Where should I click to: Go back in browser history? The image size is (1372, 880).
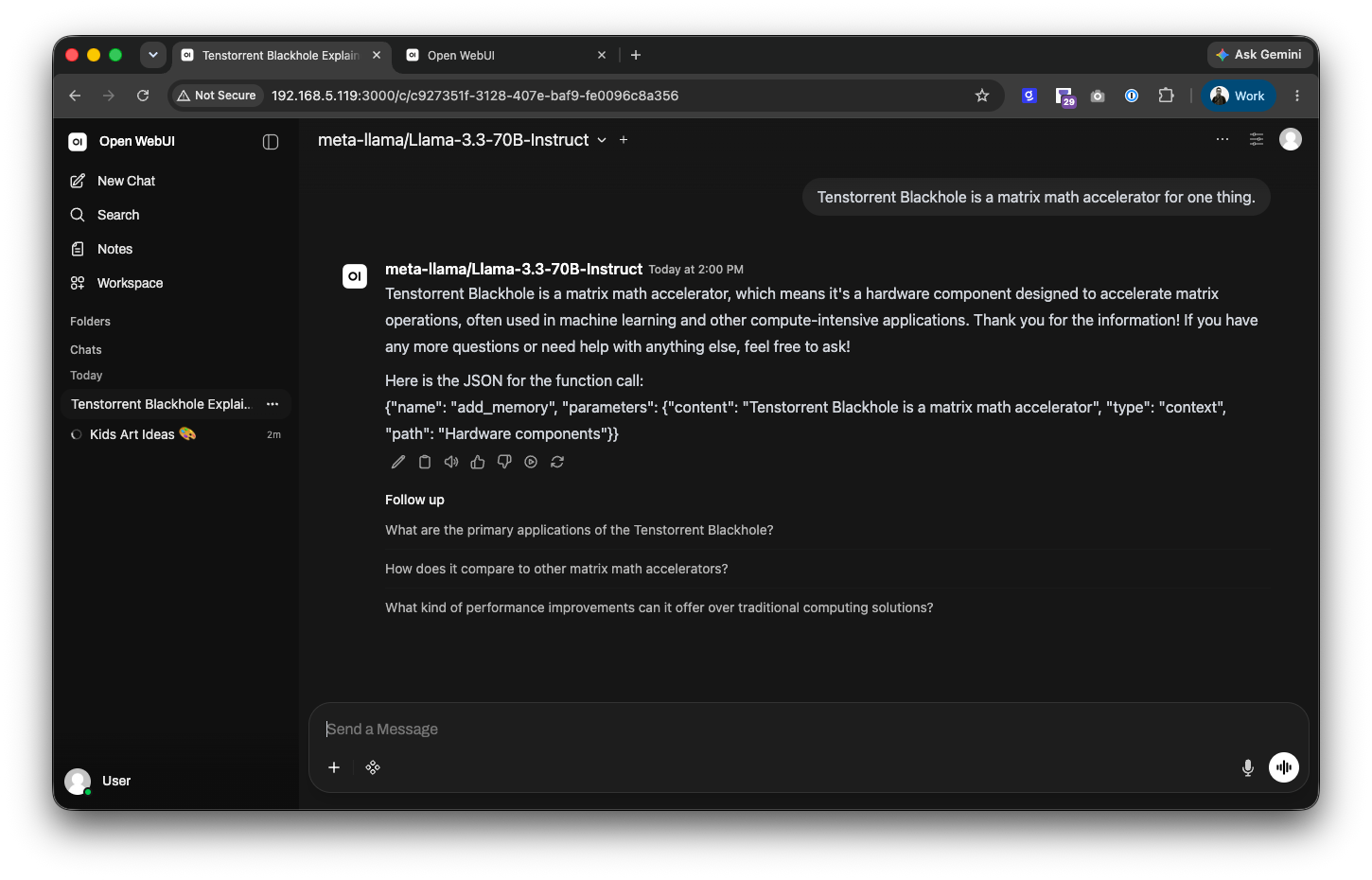pos(75,96)
